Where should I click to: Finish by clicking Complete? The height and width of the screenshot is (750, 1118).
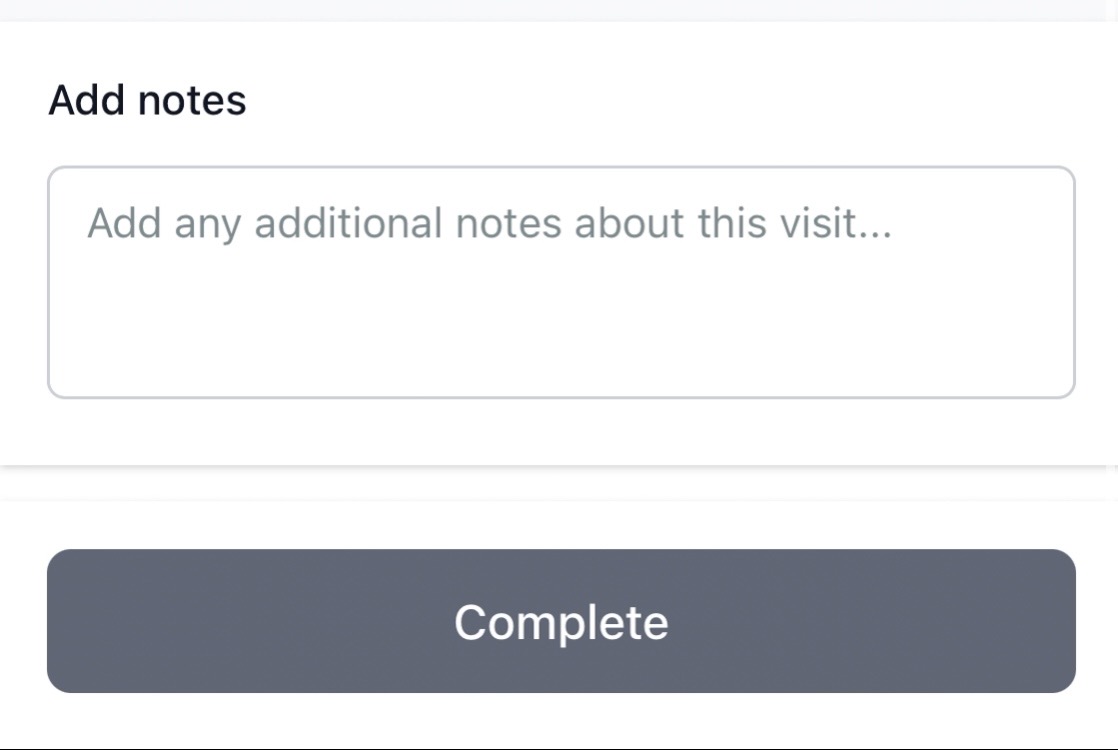561,621
